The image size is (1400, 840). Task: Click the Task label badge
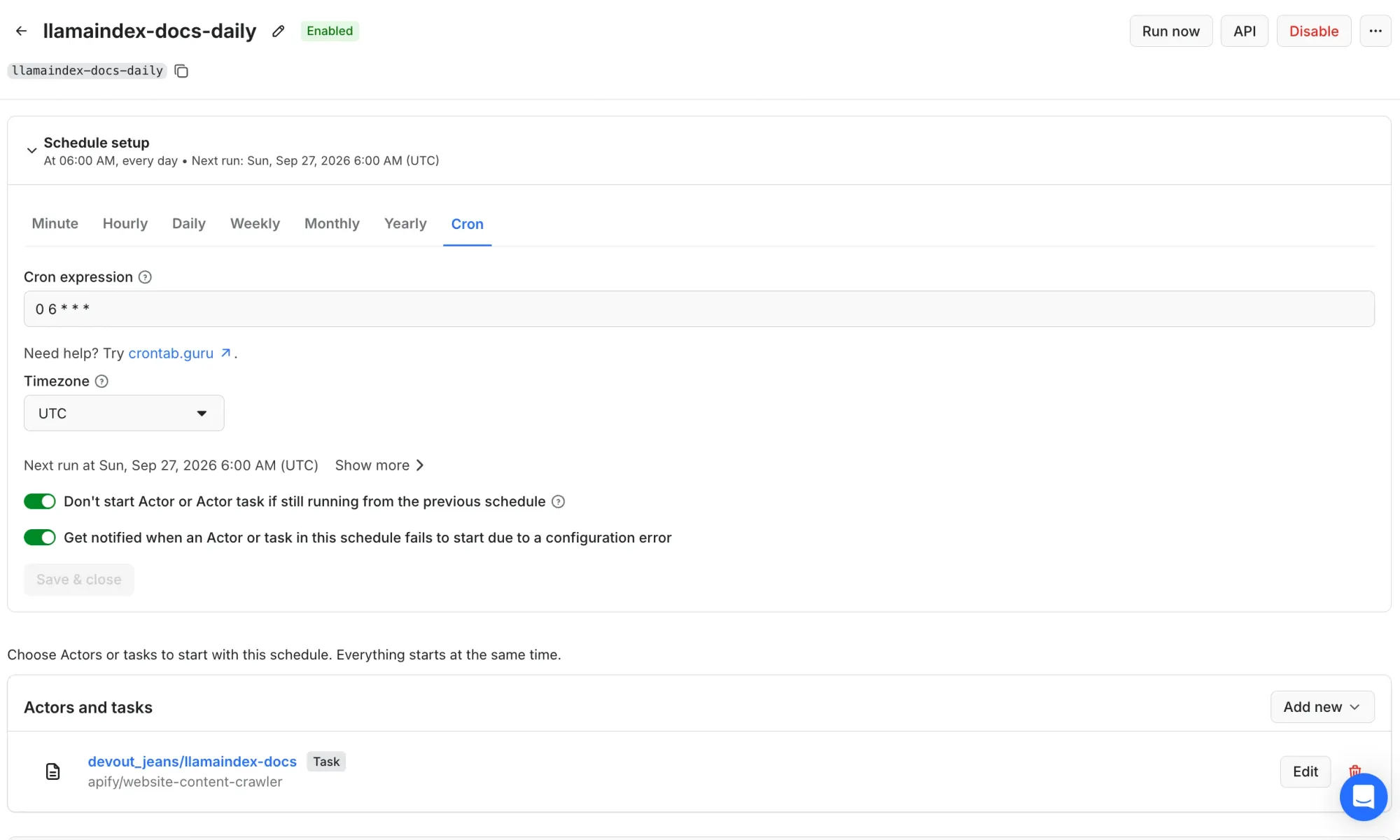326,762
